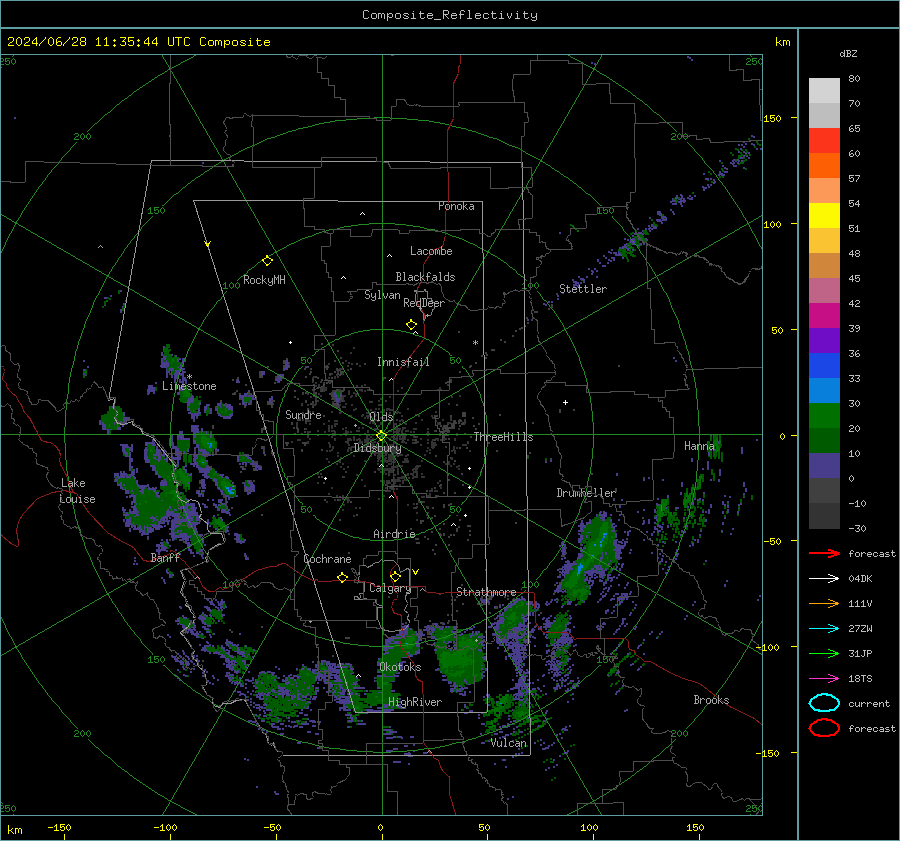Click the Cochrane label
Image resolution: width=900 pixels, height=841 pixels.
click(x=327, y=559)
